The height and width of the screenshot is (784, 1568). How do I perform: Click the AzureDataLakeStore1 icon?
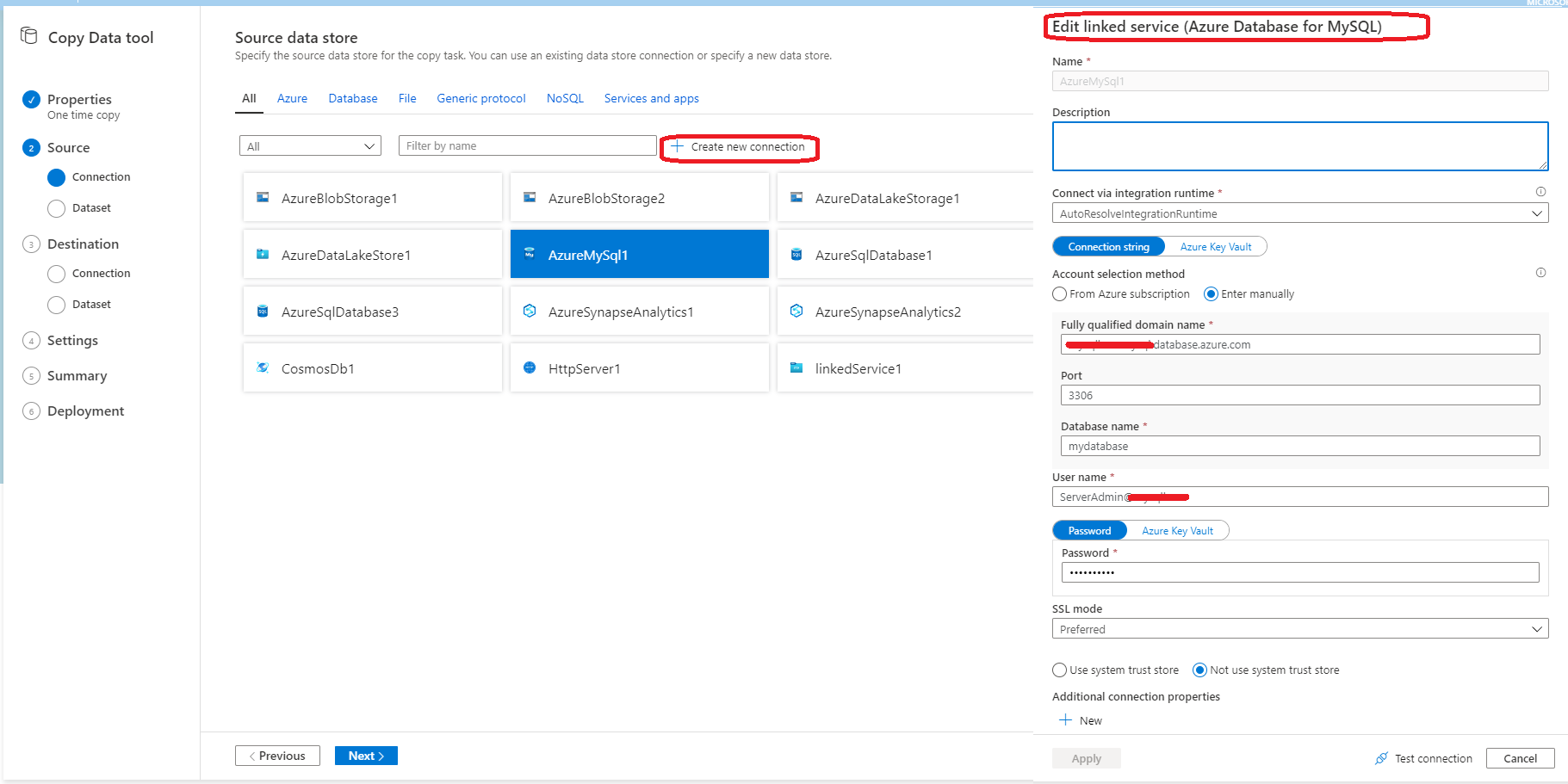tap(263, 255)
